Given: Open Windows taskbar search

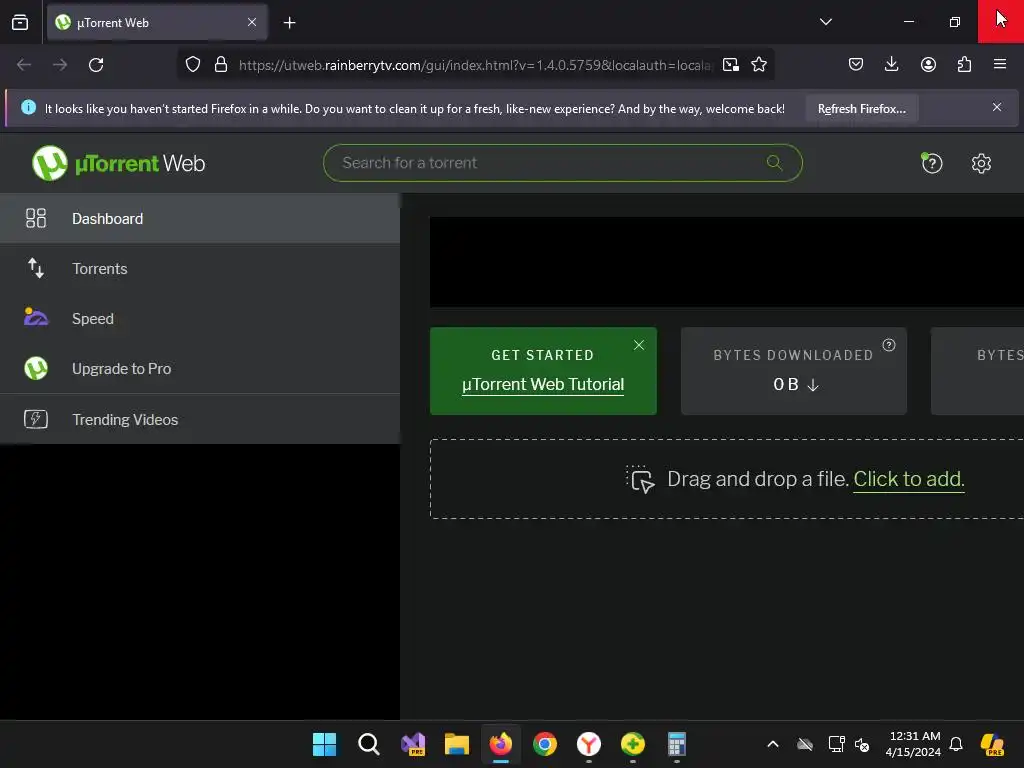Looking at the screenshot, I should click(x=368, y=744).
